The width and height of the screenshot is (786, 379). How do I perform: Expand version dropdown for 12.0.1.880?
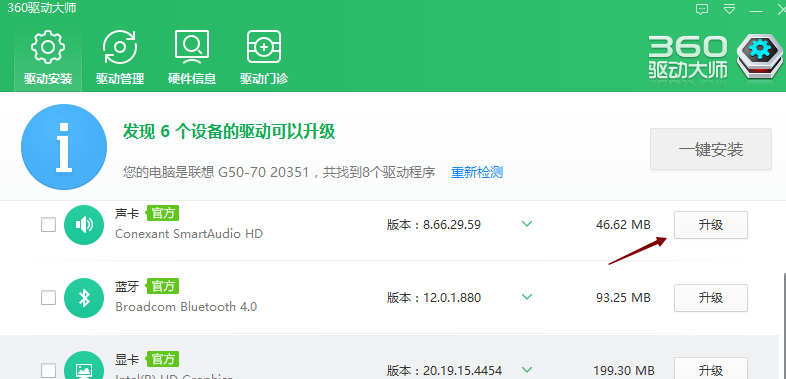527,297
